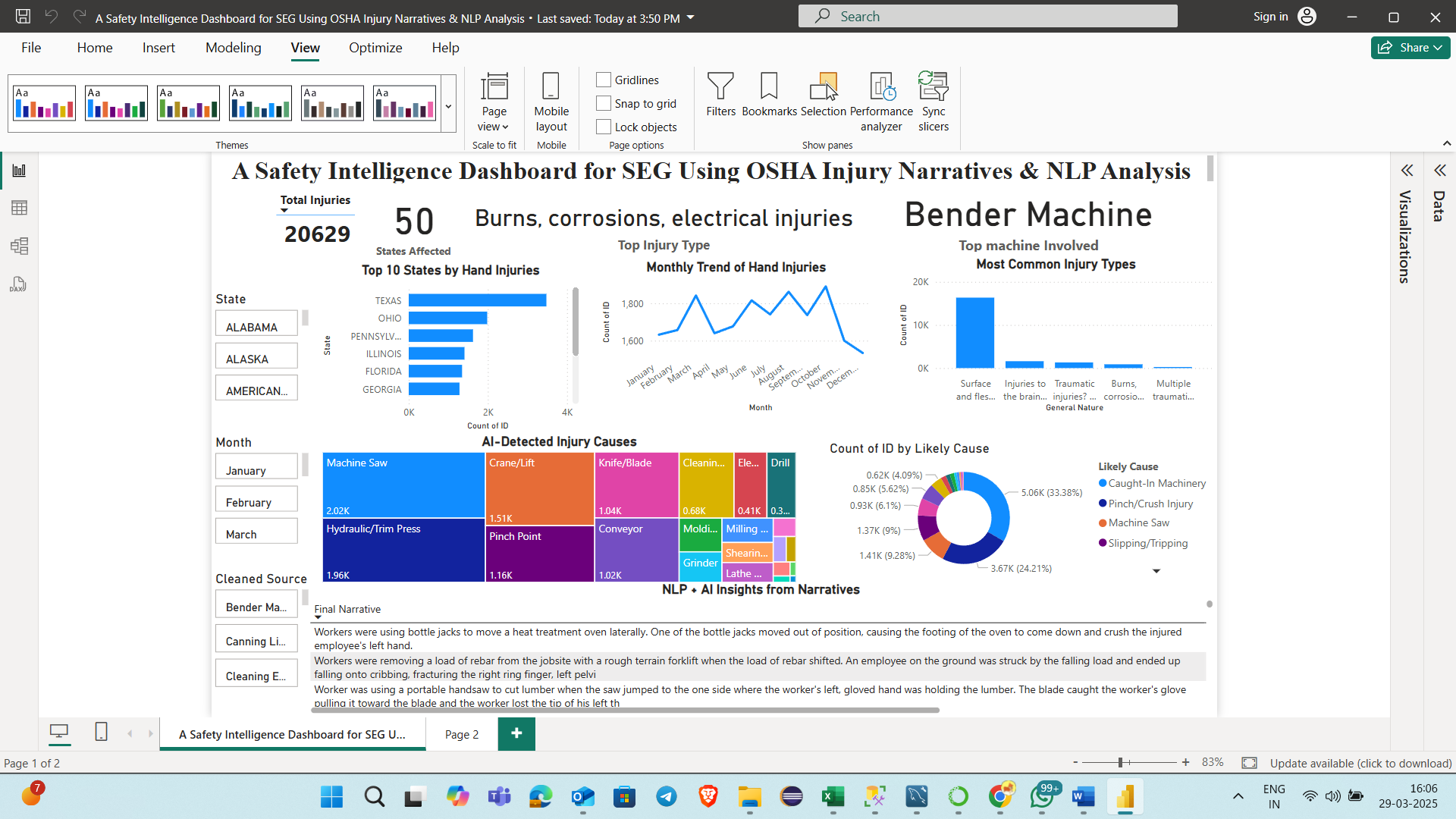Open the Table view in left sidebar
This screenshot has width=1456, height=819.
click(x=19, y=208)
